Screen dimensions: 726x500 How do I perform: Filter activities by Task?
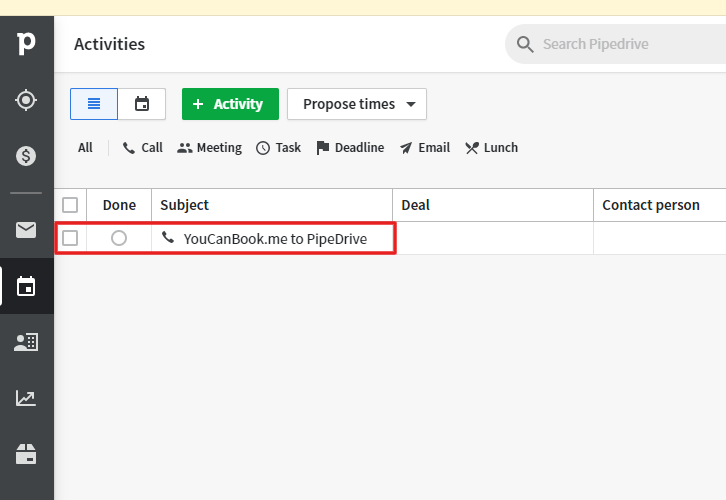[x=278, y=148]
